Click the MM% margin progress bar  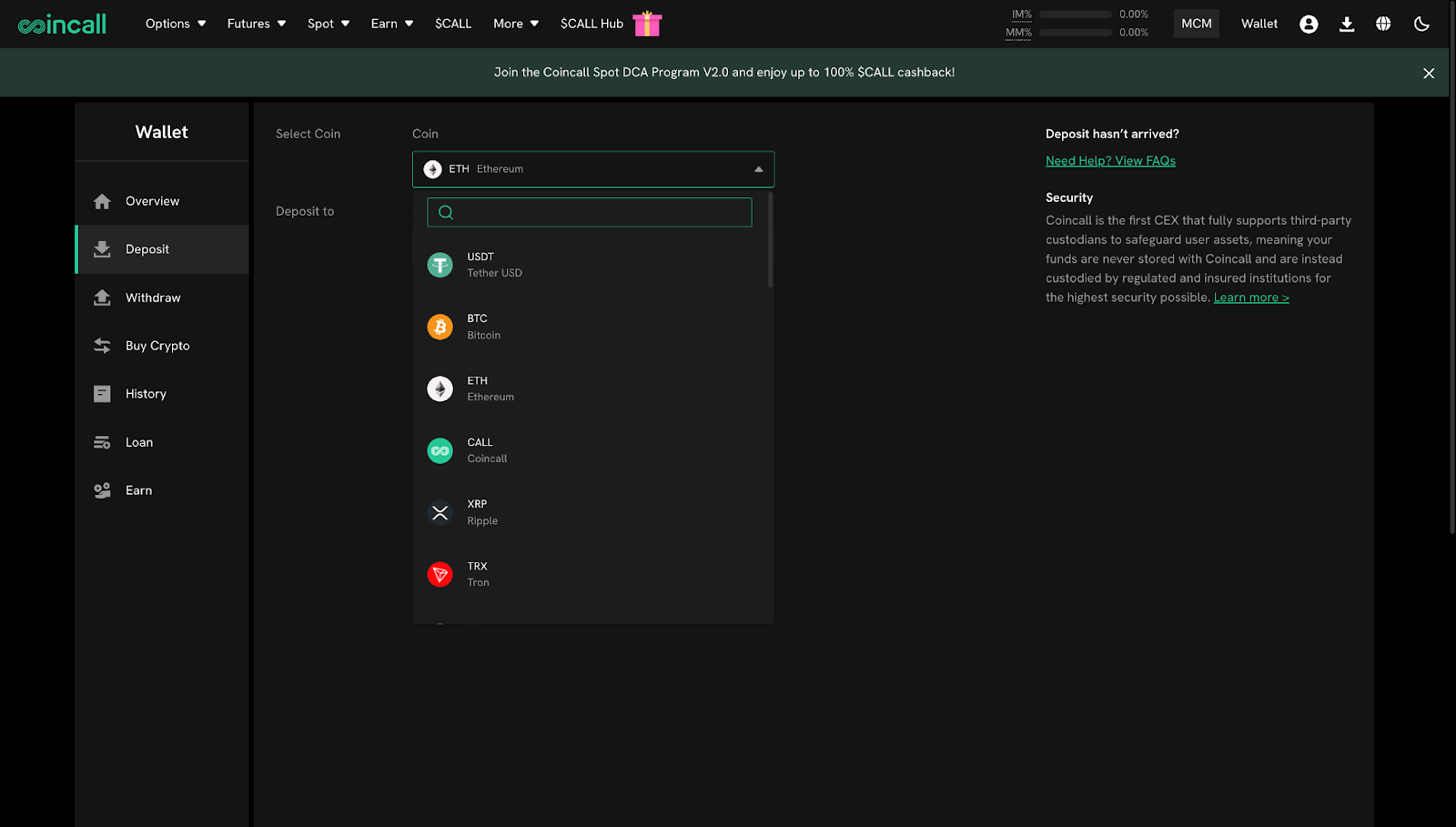[x=1076, y=33]
